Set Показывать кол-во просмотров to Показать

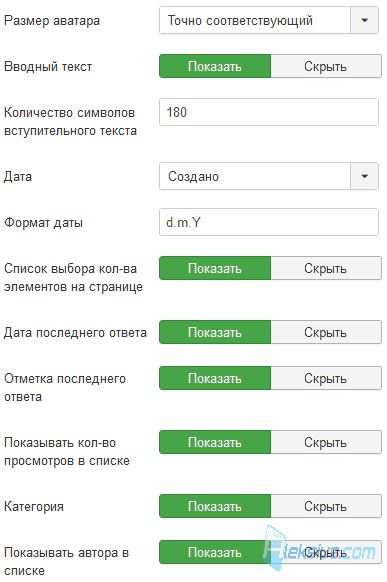pyautogui.click(x=215, y=442)
